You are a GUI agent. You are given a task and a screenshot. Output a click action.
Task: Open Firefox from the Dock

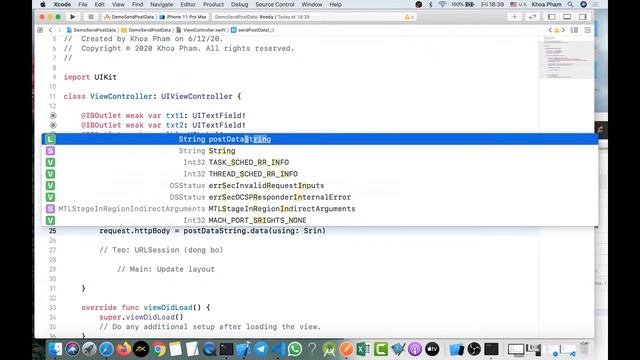coord(124,349)
